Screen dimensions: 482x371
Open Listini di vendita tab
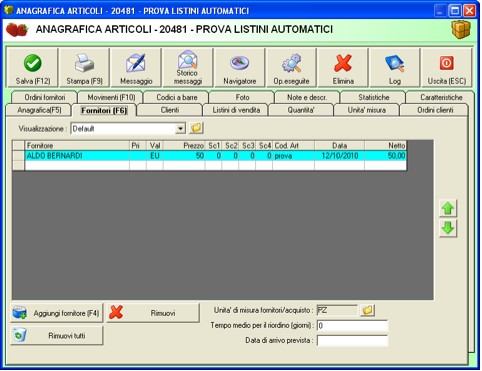[x=236, y=110]
